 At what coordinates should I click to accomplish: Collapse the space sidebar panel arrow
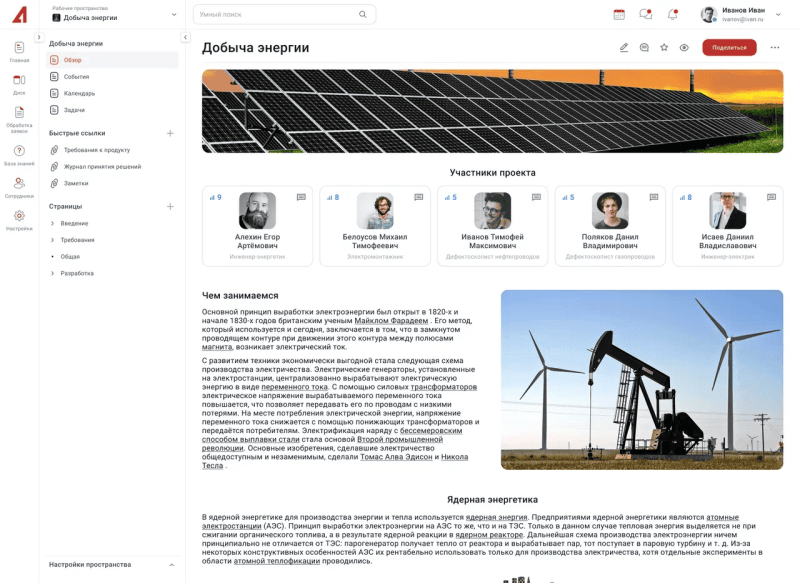(x=185, y=38)
